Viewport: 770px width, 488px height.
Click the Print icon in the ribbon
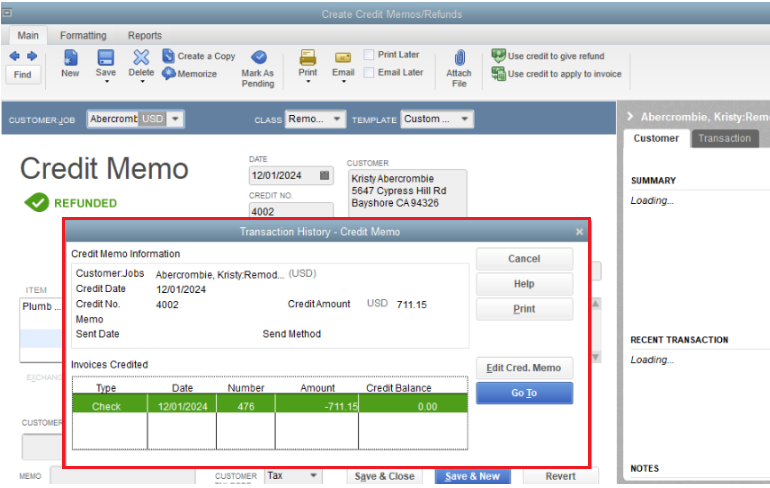[308, 62]
